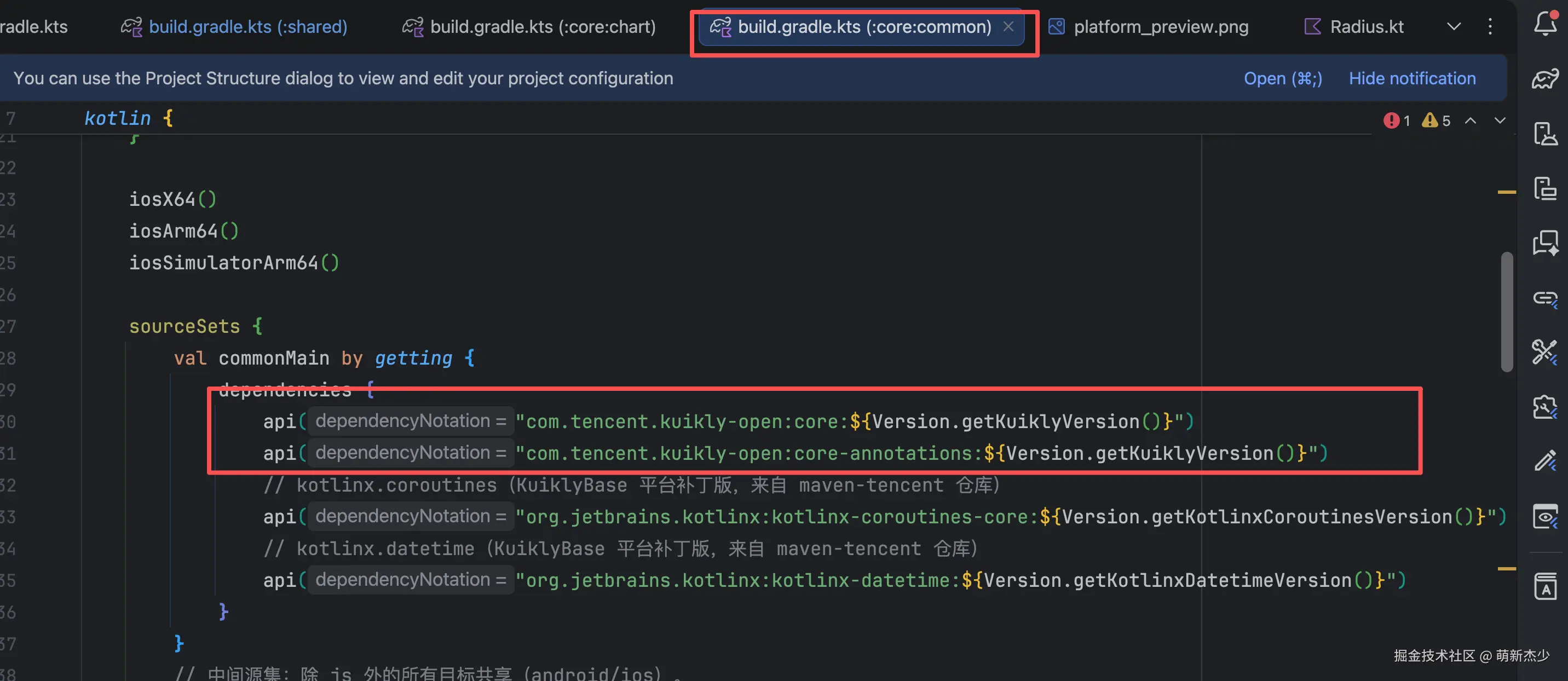
Task: Click the red error indicator showing 1
Action: [x=1396, y=120]
